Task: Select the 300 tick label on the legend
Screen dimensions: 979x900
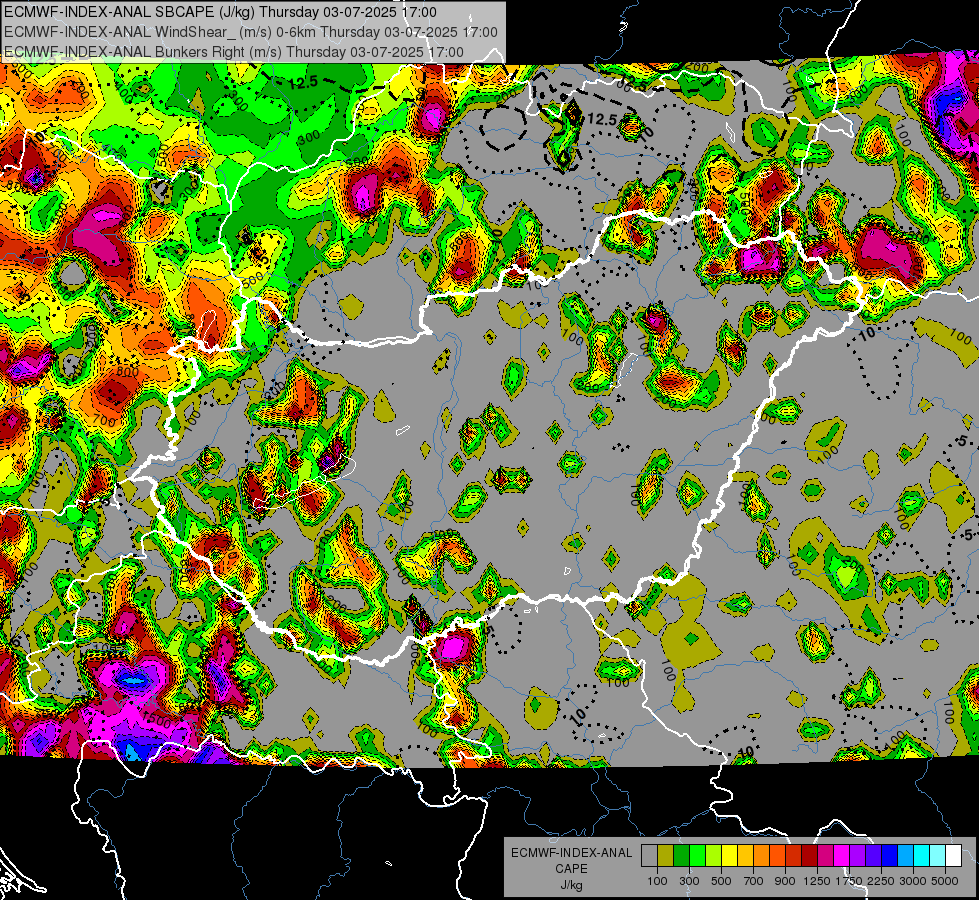Action: click(689, 881)
